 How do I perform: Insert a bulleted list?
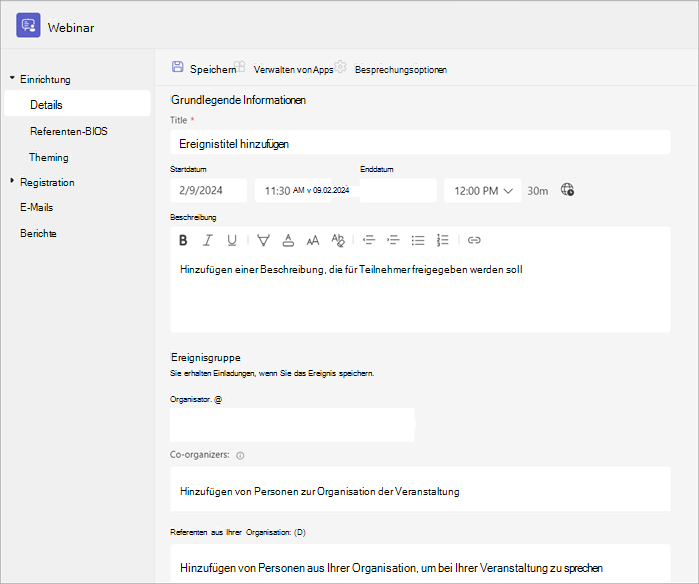[418, 240]
